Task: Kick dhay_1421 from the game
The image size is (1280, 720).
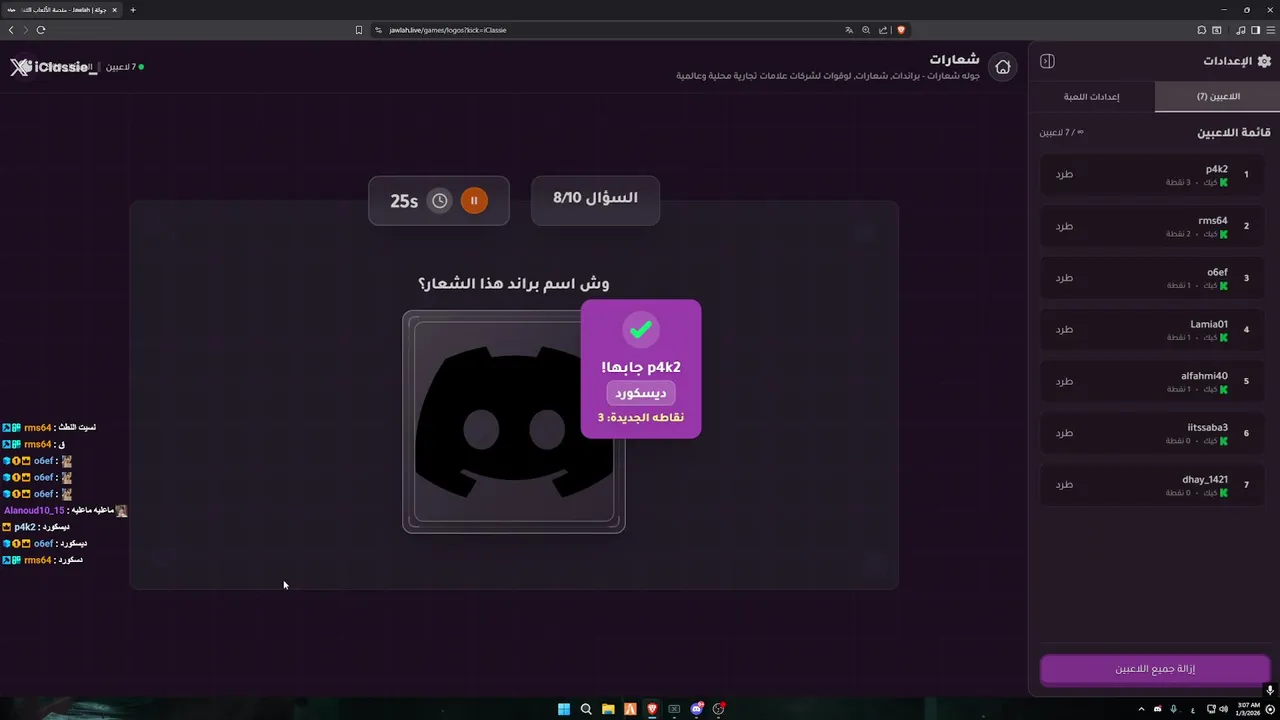Action: point(1064,484)
